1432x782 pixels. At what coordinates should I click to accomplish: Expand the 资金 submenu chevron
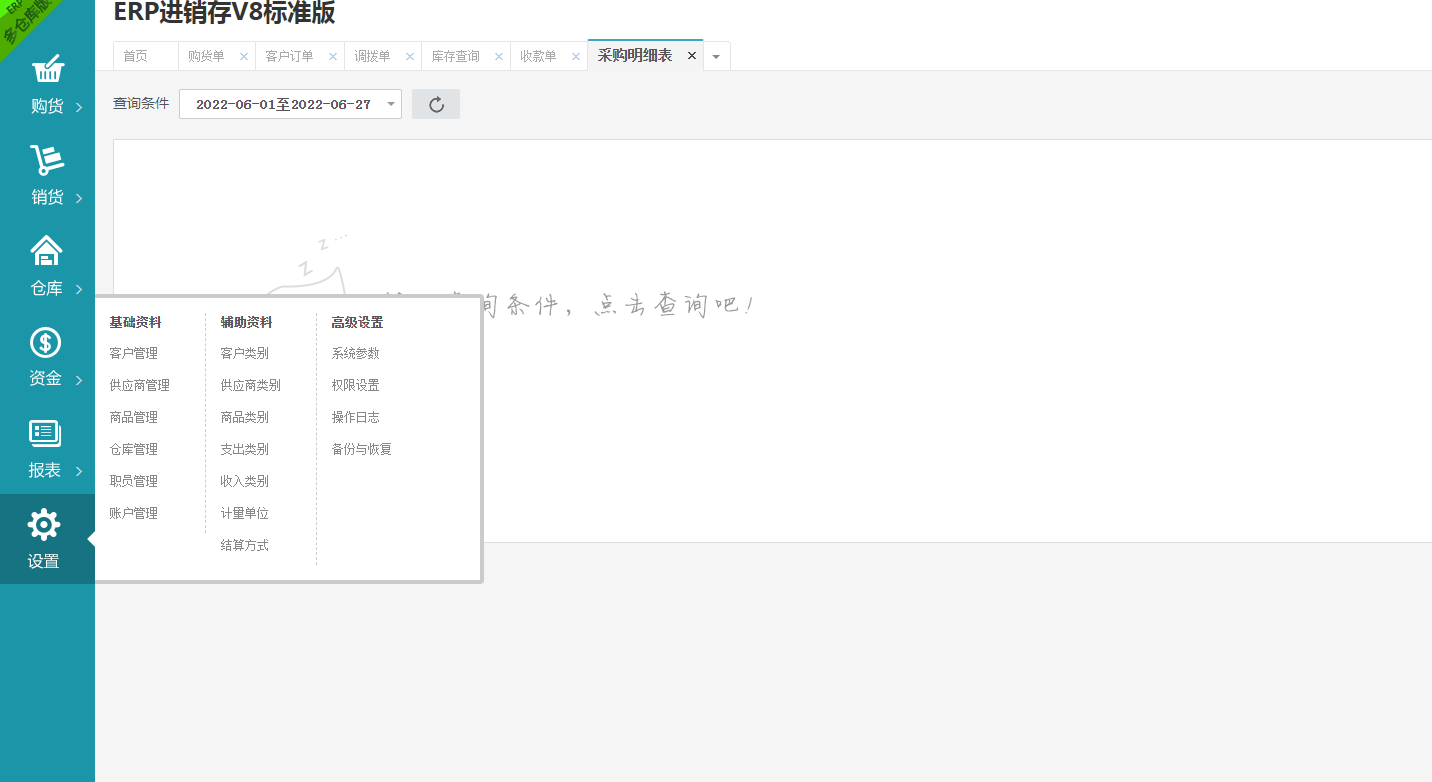(x=79, y=380)
